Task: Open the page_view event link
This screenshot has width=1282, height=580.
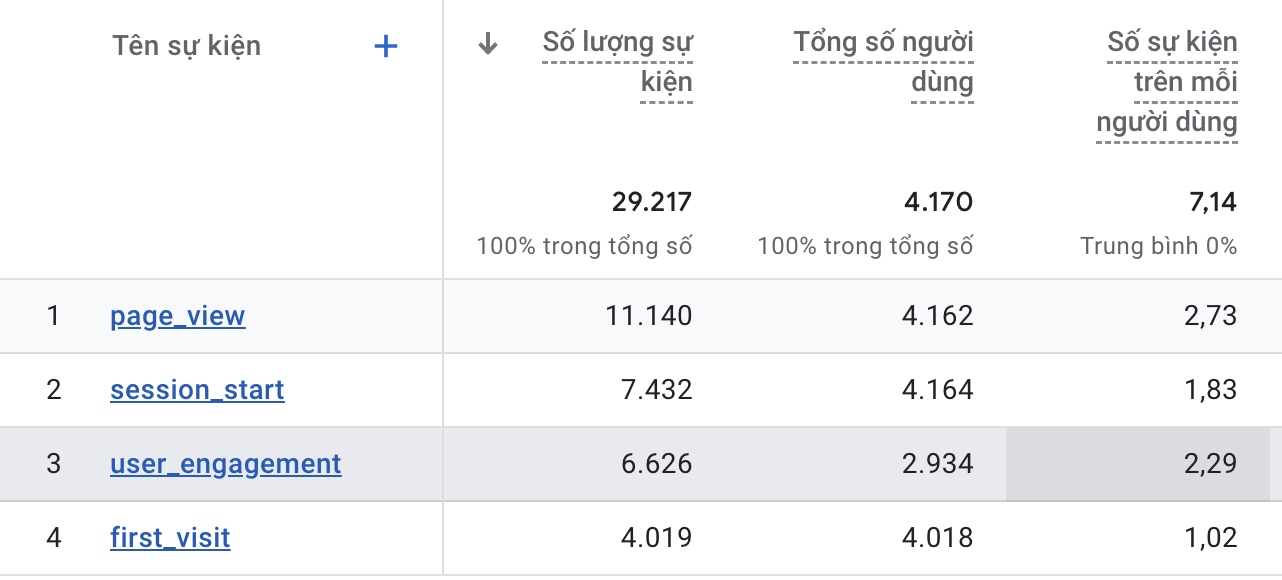Action: click(177, 316)
